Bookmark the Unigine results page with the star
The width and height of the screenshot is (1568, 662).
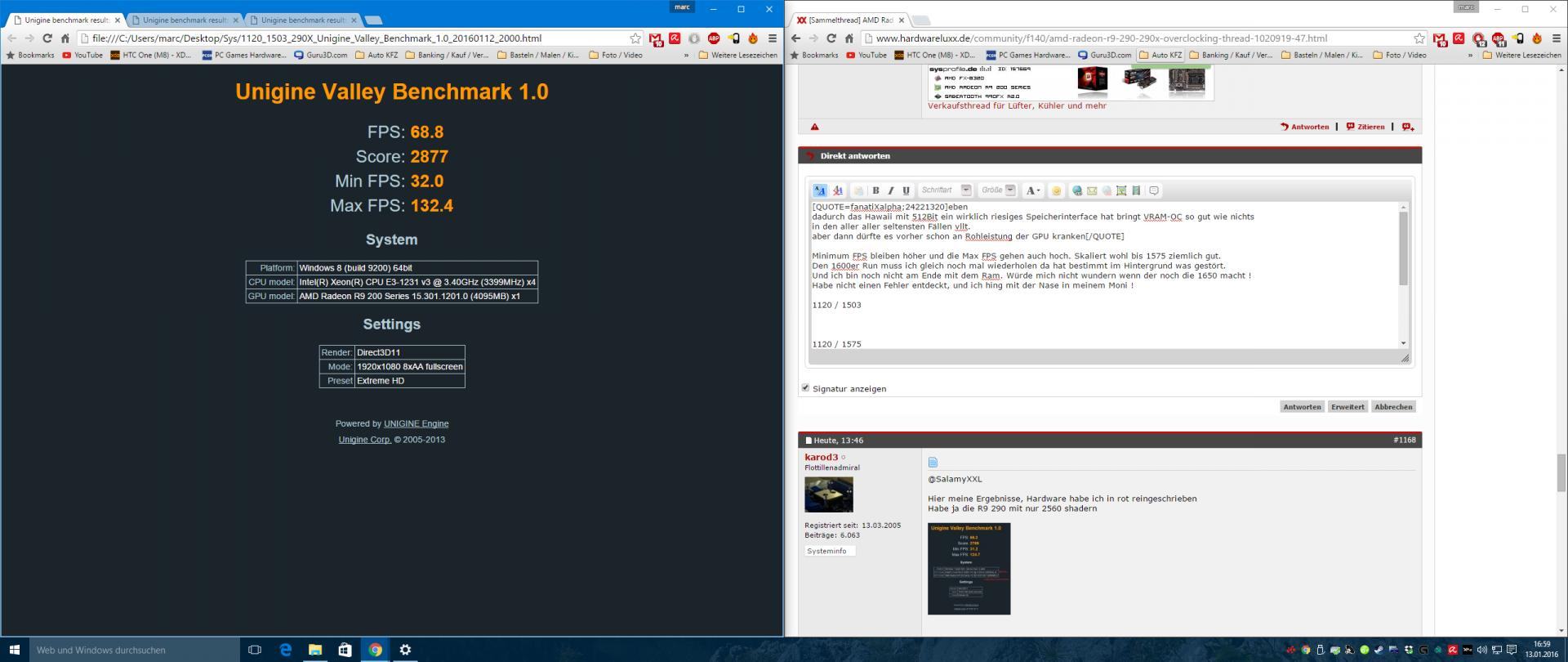point(635,38)
